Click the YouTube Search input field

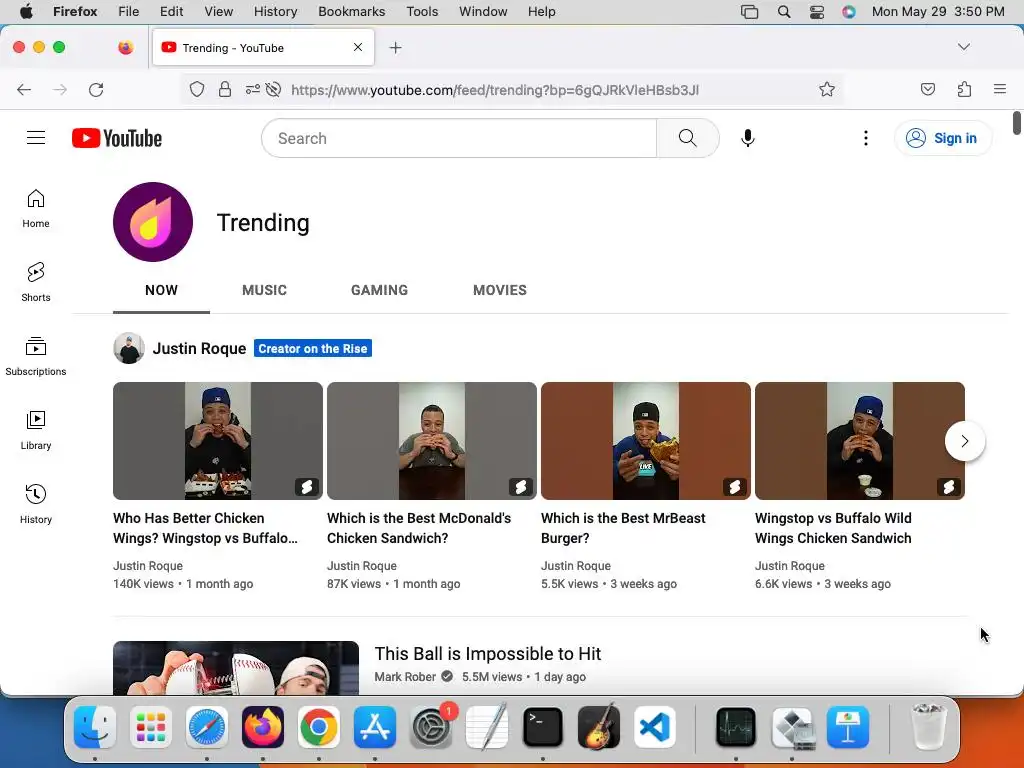pyautogui.click(x=459, y=138)
